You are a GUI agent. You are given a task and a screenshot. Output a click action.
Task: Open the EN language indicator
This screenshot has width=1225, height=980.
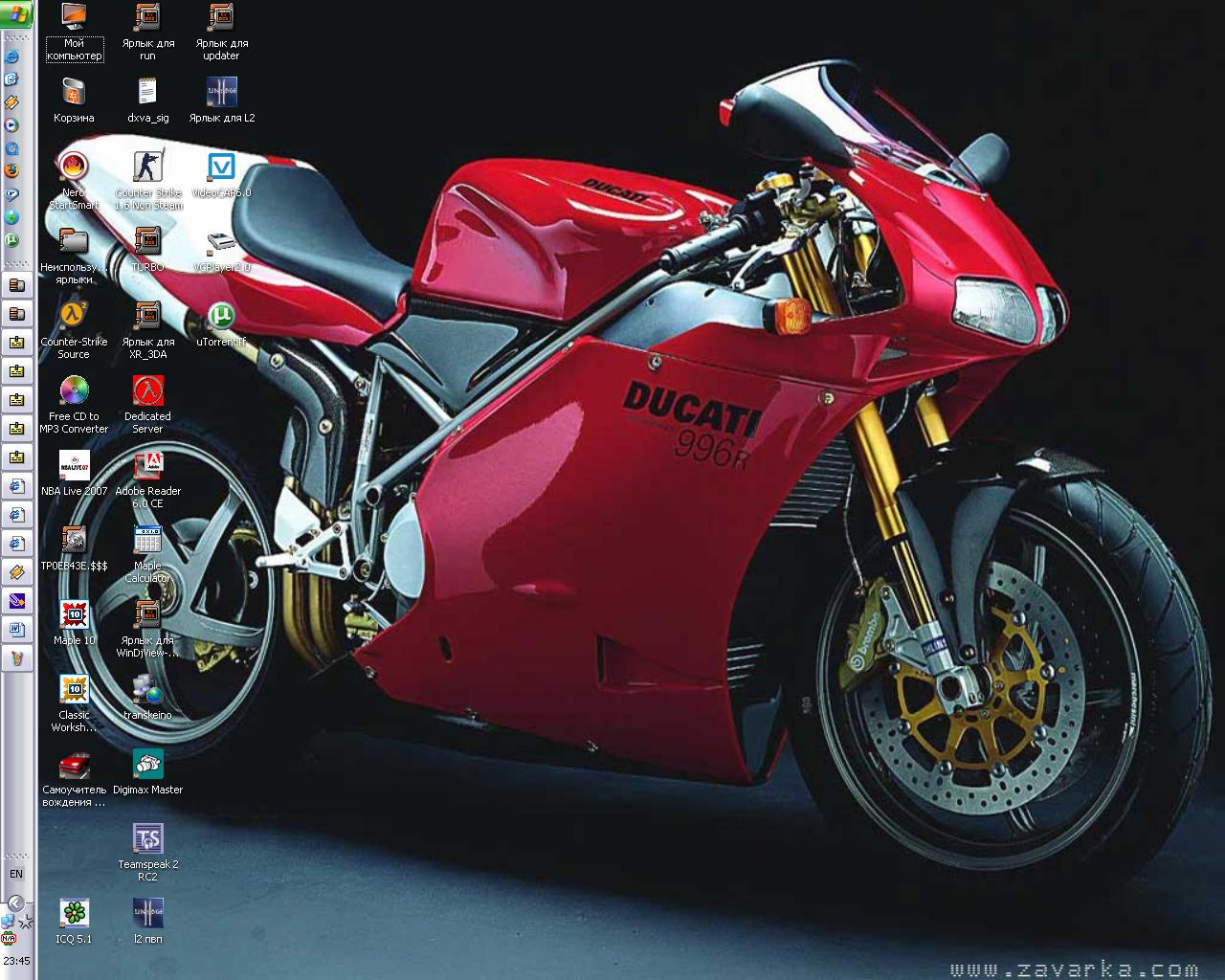(16, 874)
